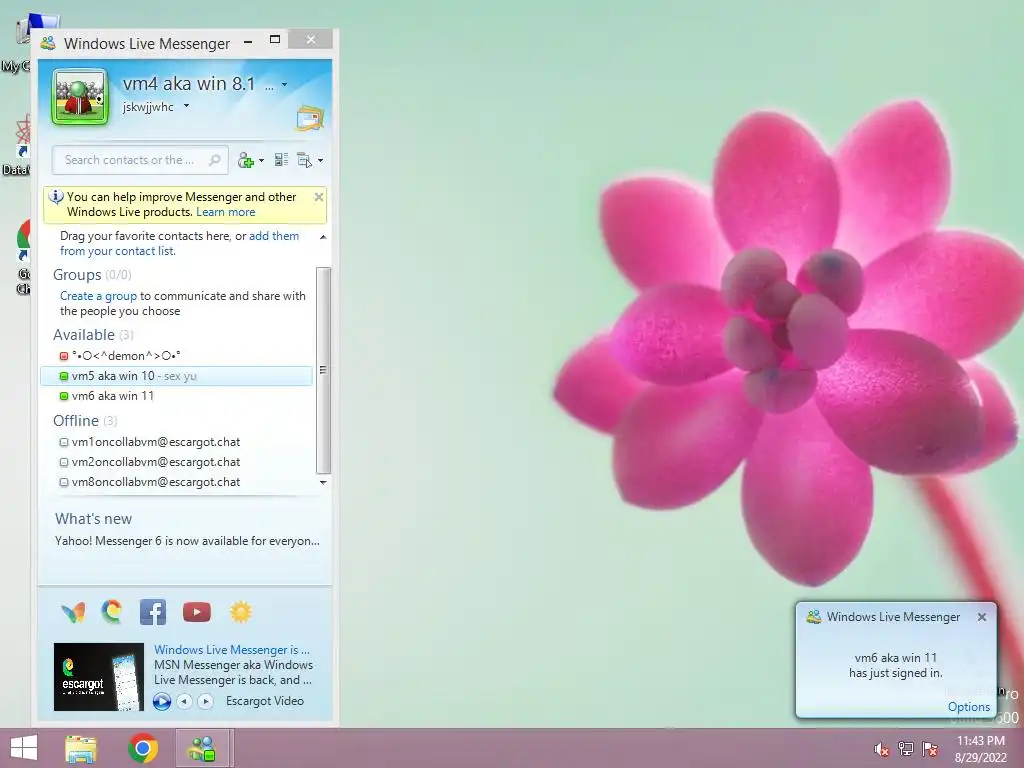This screenshot has width=1024, height=768.
Task: Launch Google Chrome from taskbar
Action: pos(143,748)
